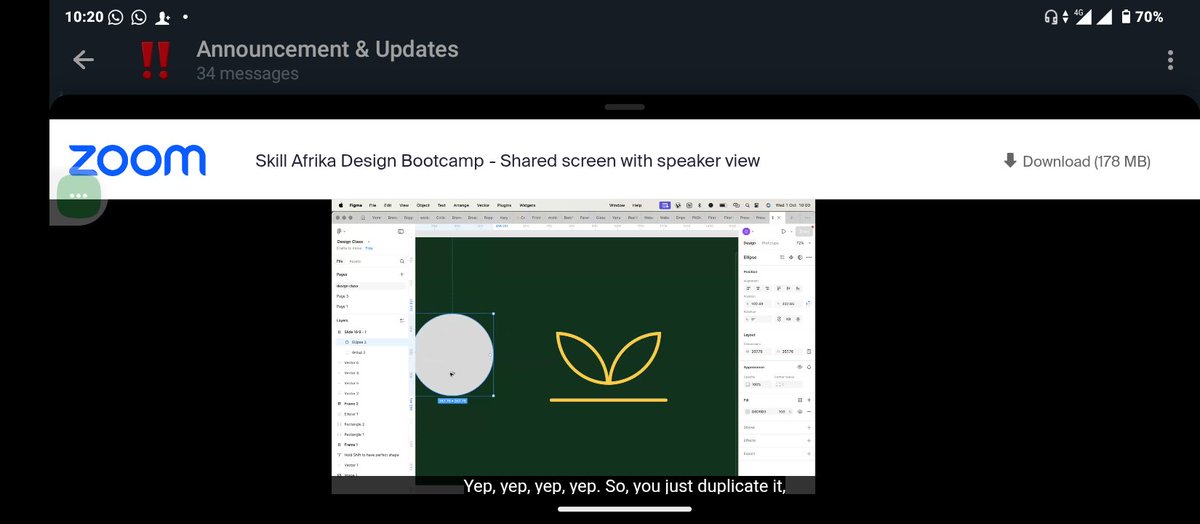Screen dimensions: 1200x524
Task: Go back using the arrow icon
Action: pos(83,60)
